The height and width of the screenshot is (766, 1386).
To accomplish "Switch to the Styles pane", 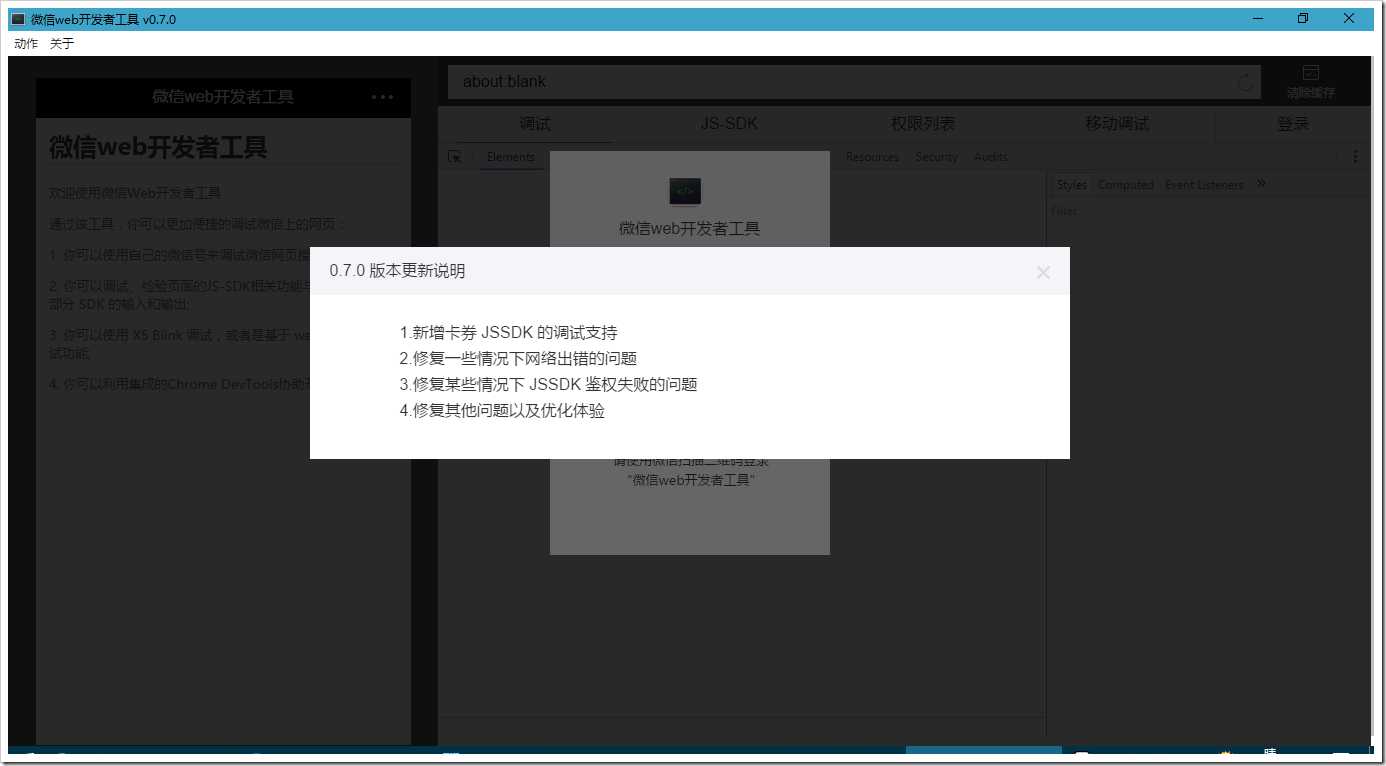I will (1072, 185).
